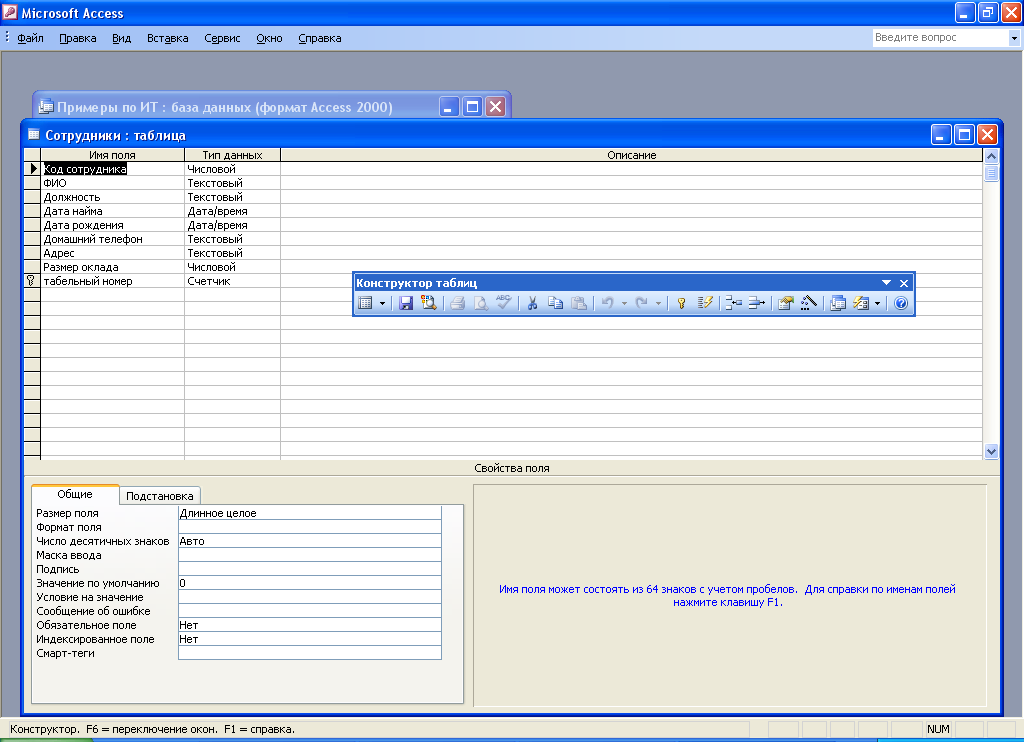Show the Database window icon
Viewport: 1024px width, 742px height.
pos(838,303)
